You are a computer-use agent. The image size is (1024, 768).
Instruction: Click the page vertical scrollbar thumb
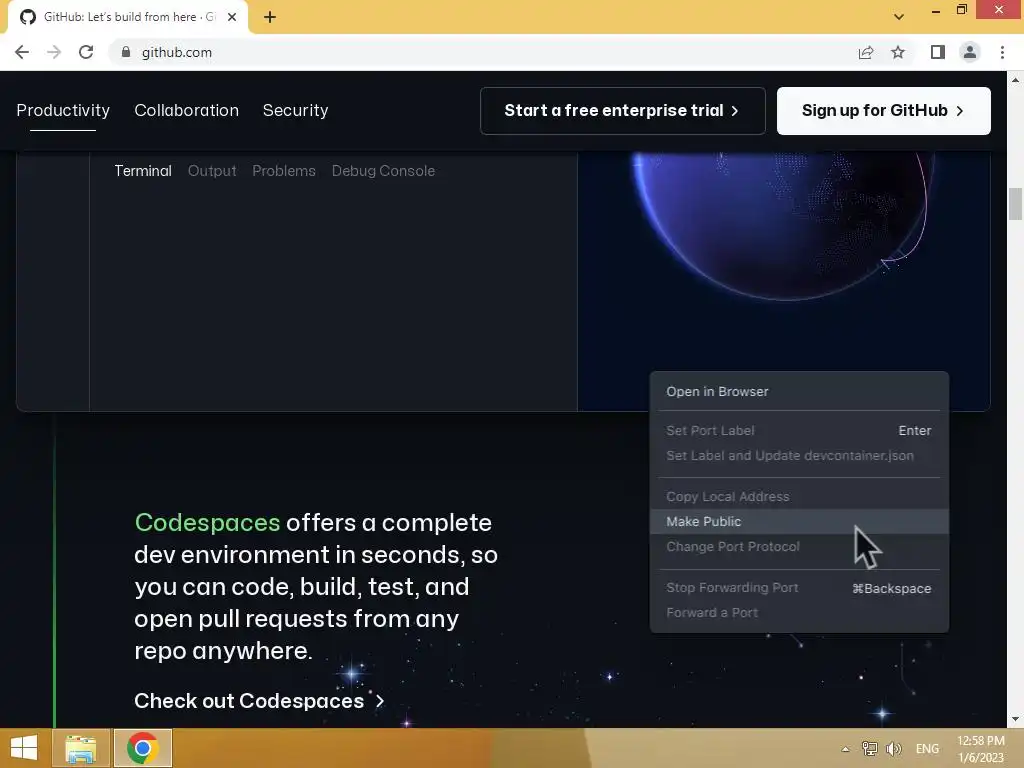[1015, 204]
